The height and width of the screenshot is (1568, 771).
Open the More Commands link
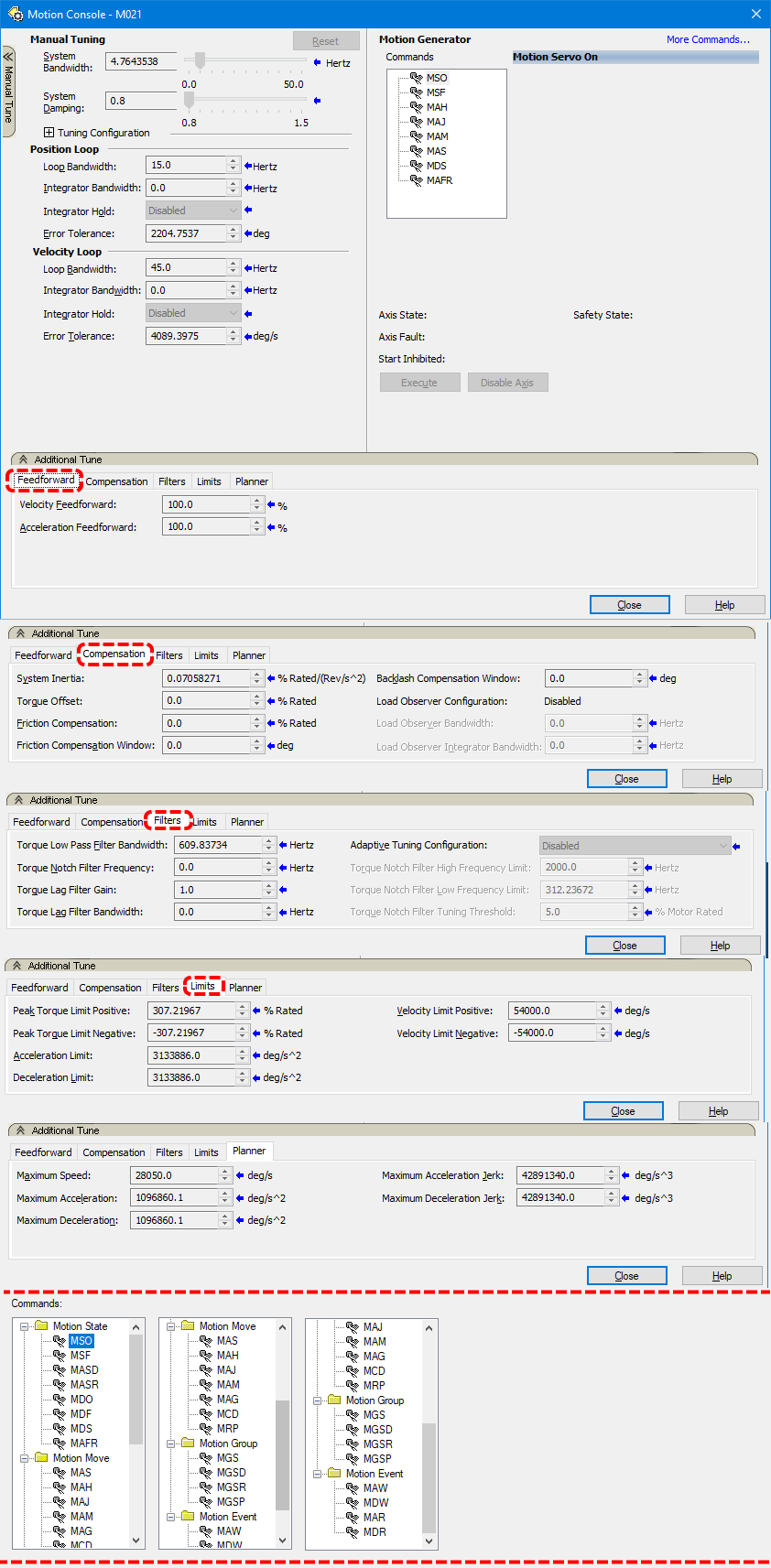click(708, 39)
